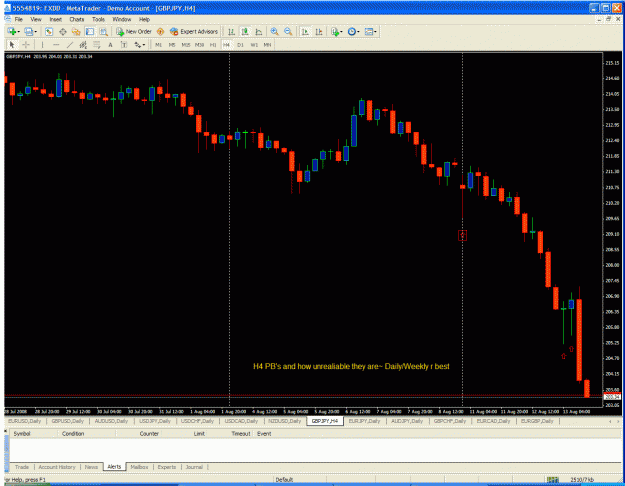
Task: Open the Help menu
Action: click(x=144, y=19)
